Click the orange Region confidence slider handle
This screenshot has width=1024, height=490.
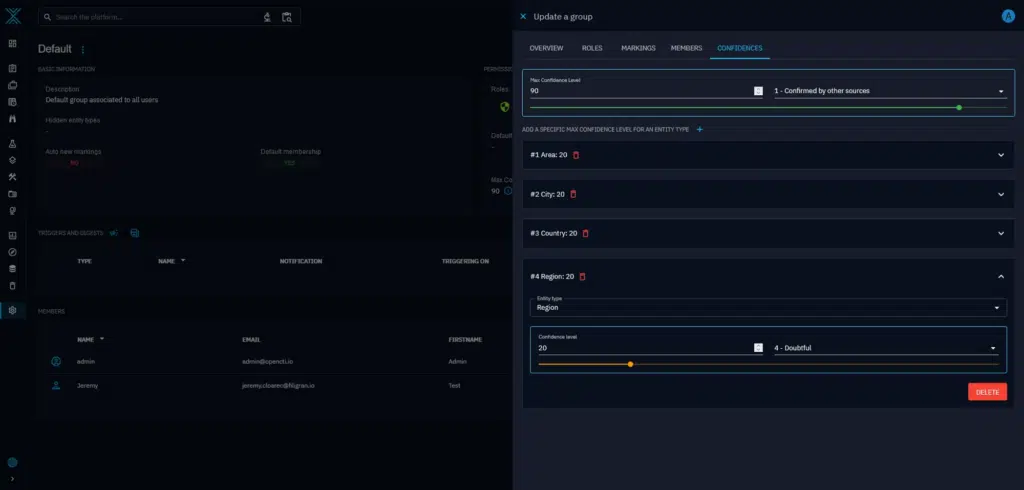tap(630, 364)
